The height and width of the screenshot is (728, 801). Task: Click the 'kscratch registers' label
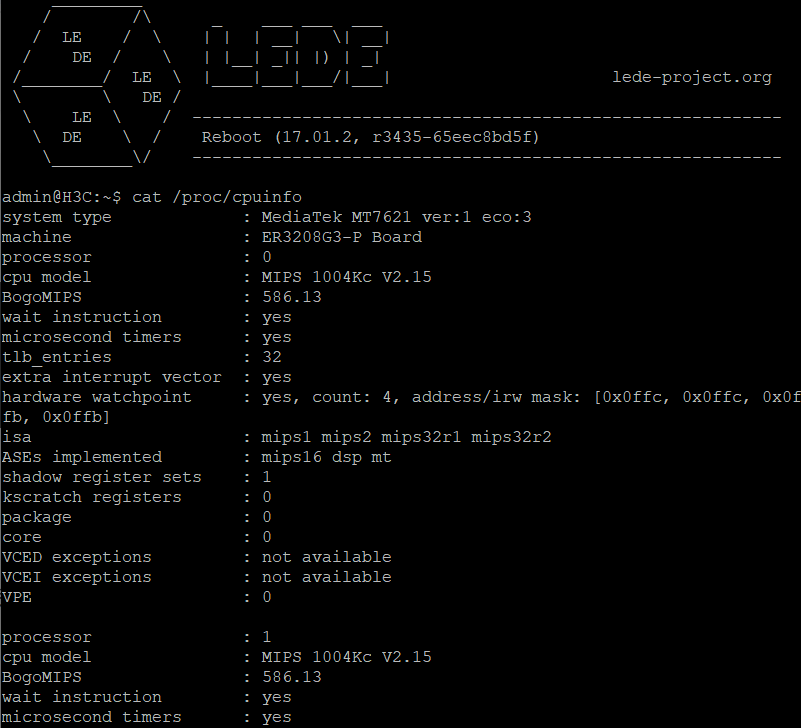(x=92, y=497)
